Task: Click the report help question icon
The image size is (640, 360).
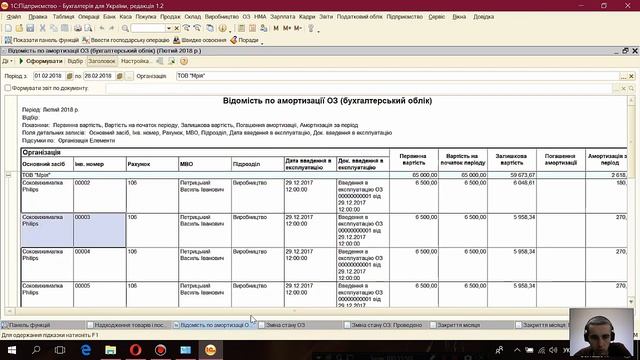Action: 184,61
